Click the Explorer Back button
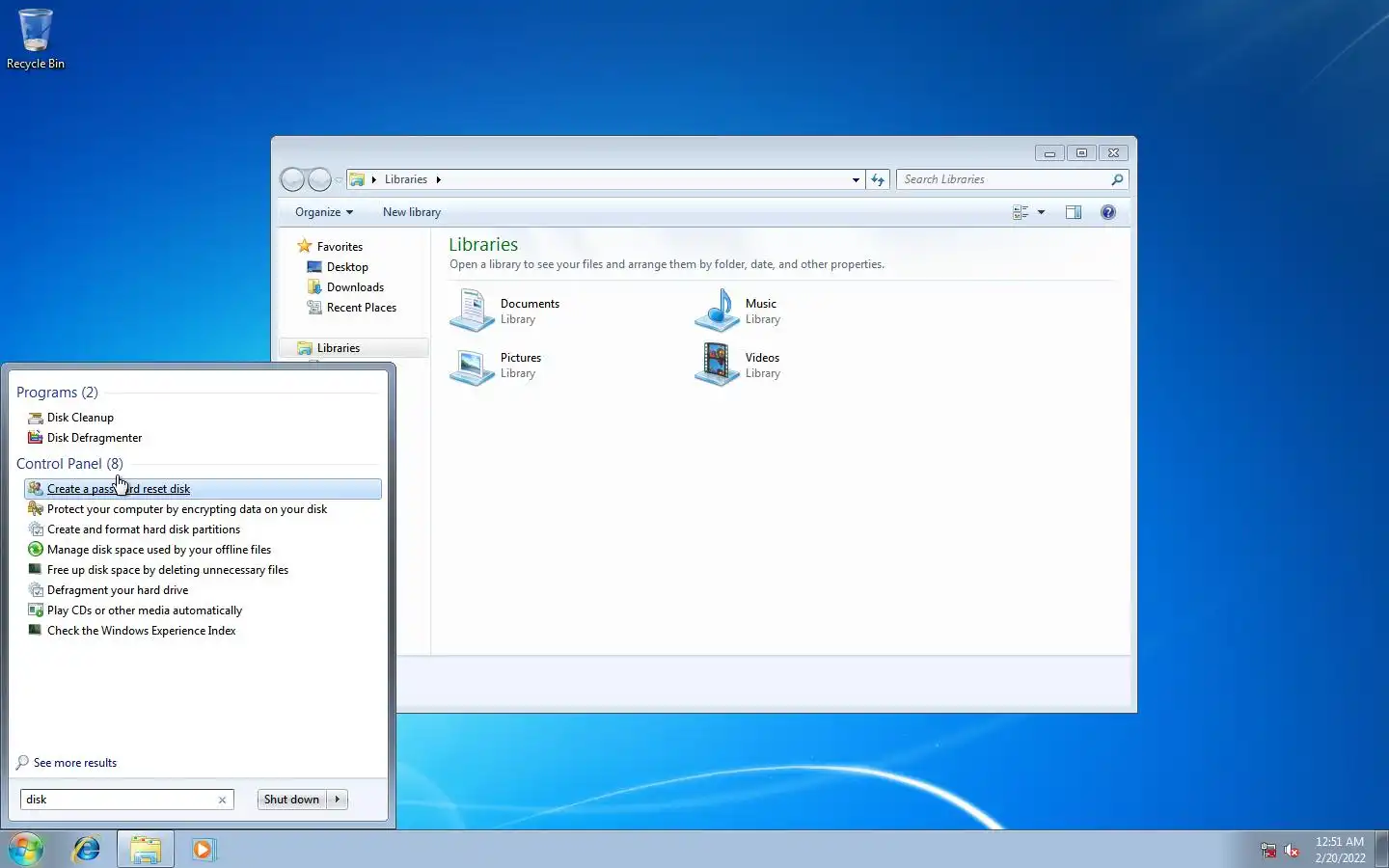The height and width of the screenshot is (868, 1389). point(292,179)
